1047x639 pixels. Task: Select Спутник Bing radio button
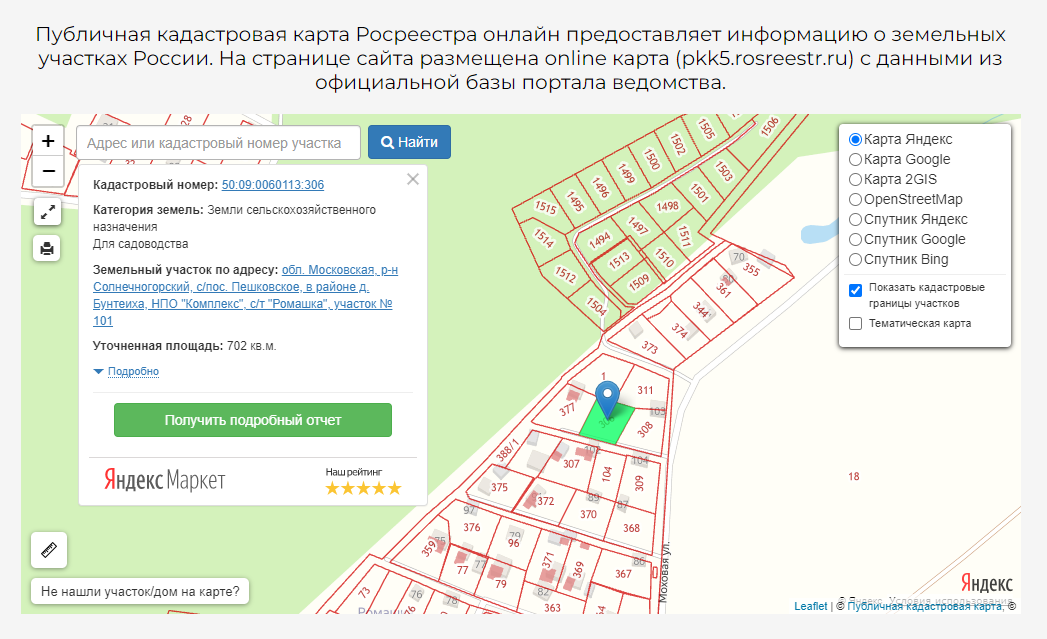(x=855, y=260)
